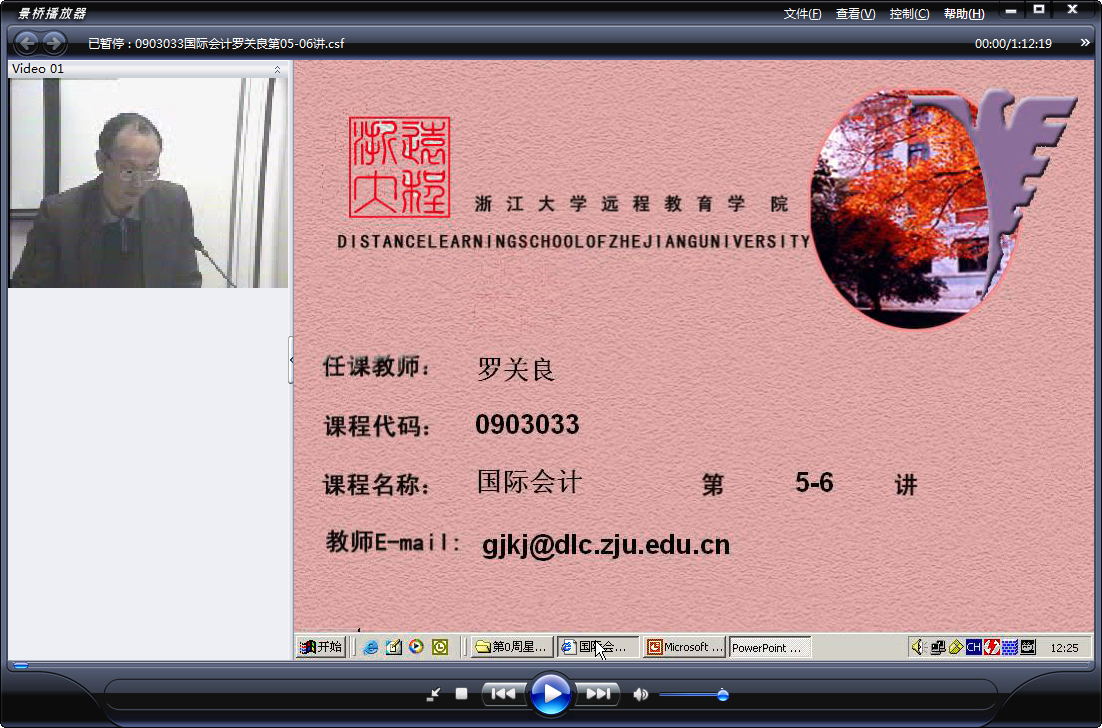Skip to previous chapter button

pos(503,694)
